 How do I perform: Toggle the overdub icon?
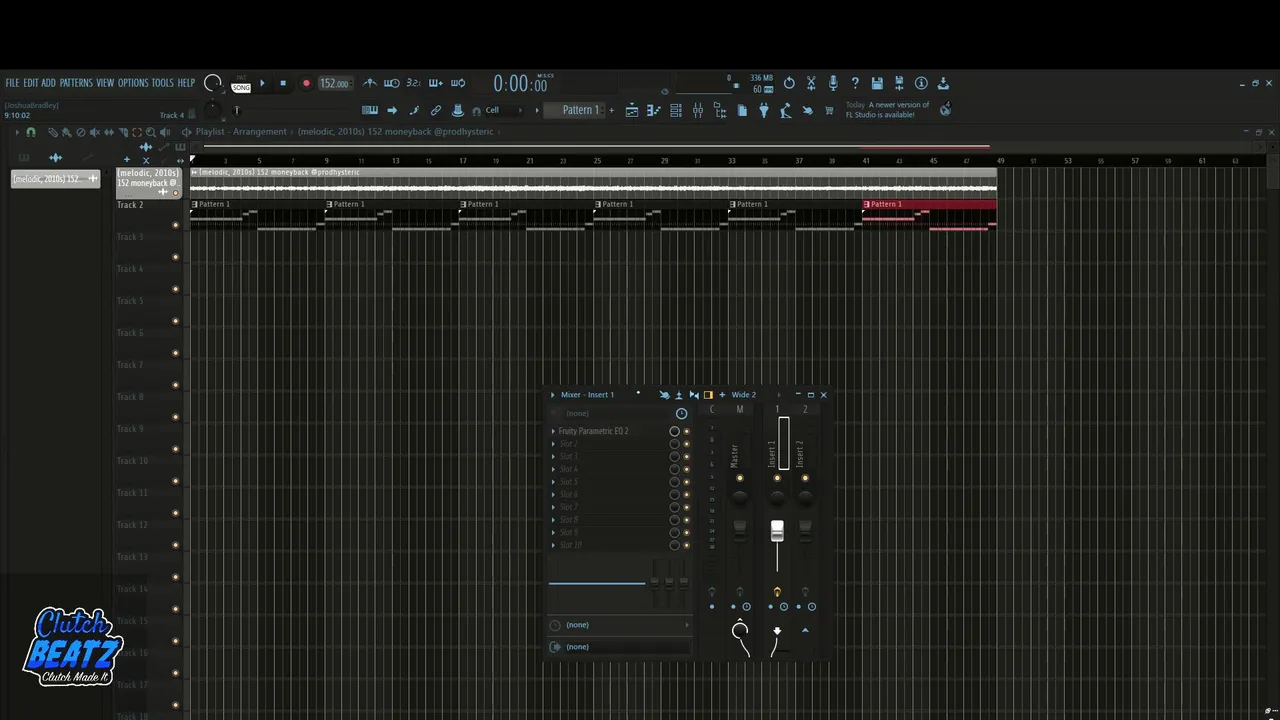436,83
